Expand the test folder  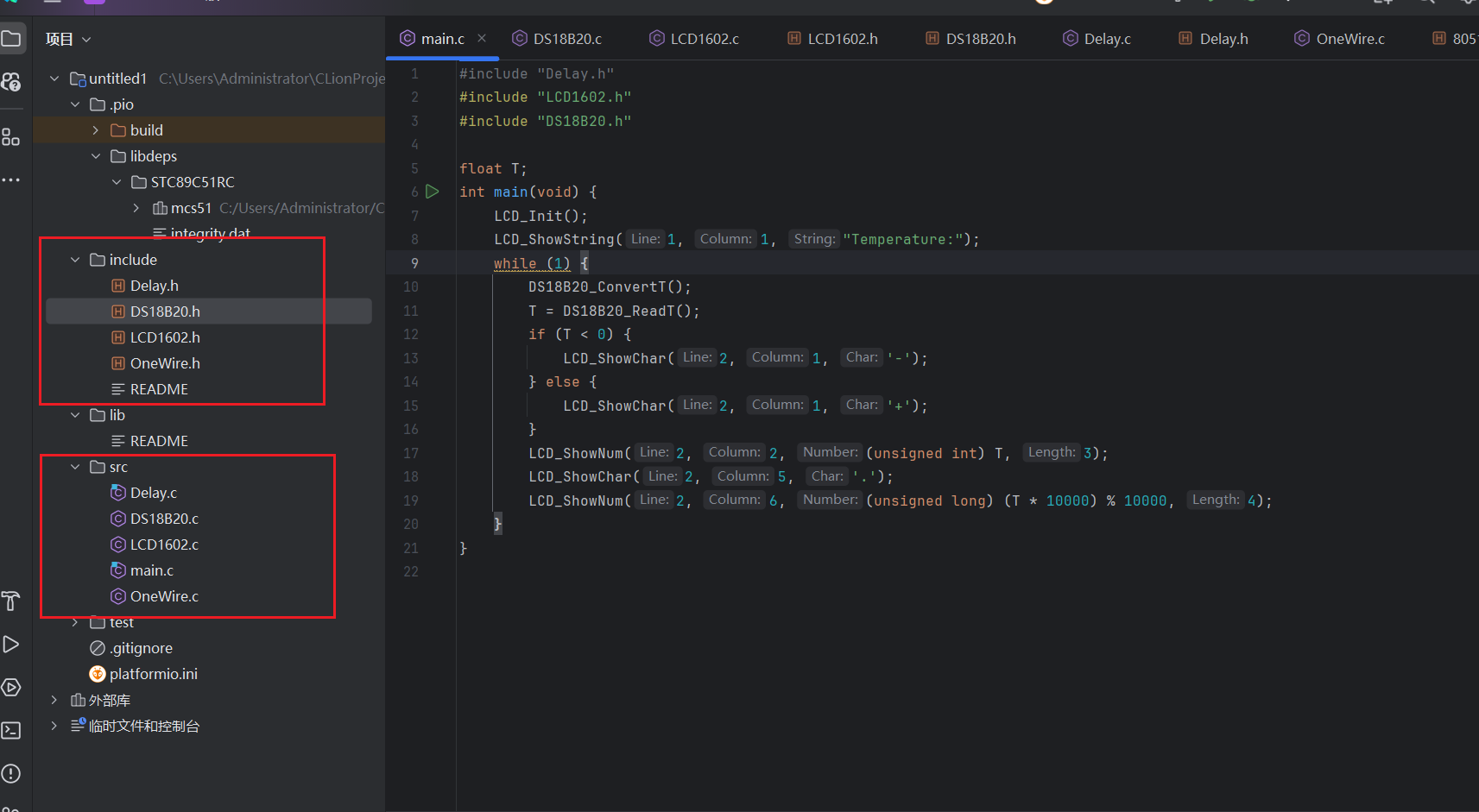pyautogui.click(x=74, y=621)
